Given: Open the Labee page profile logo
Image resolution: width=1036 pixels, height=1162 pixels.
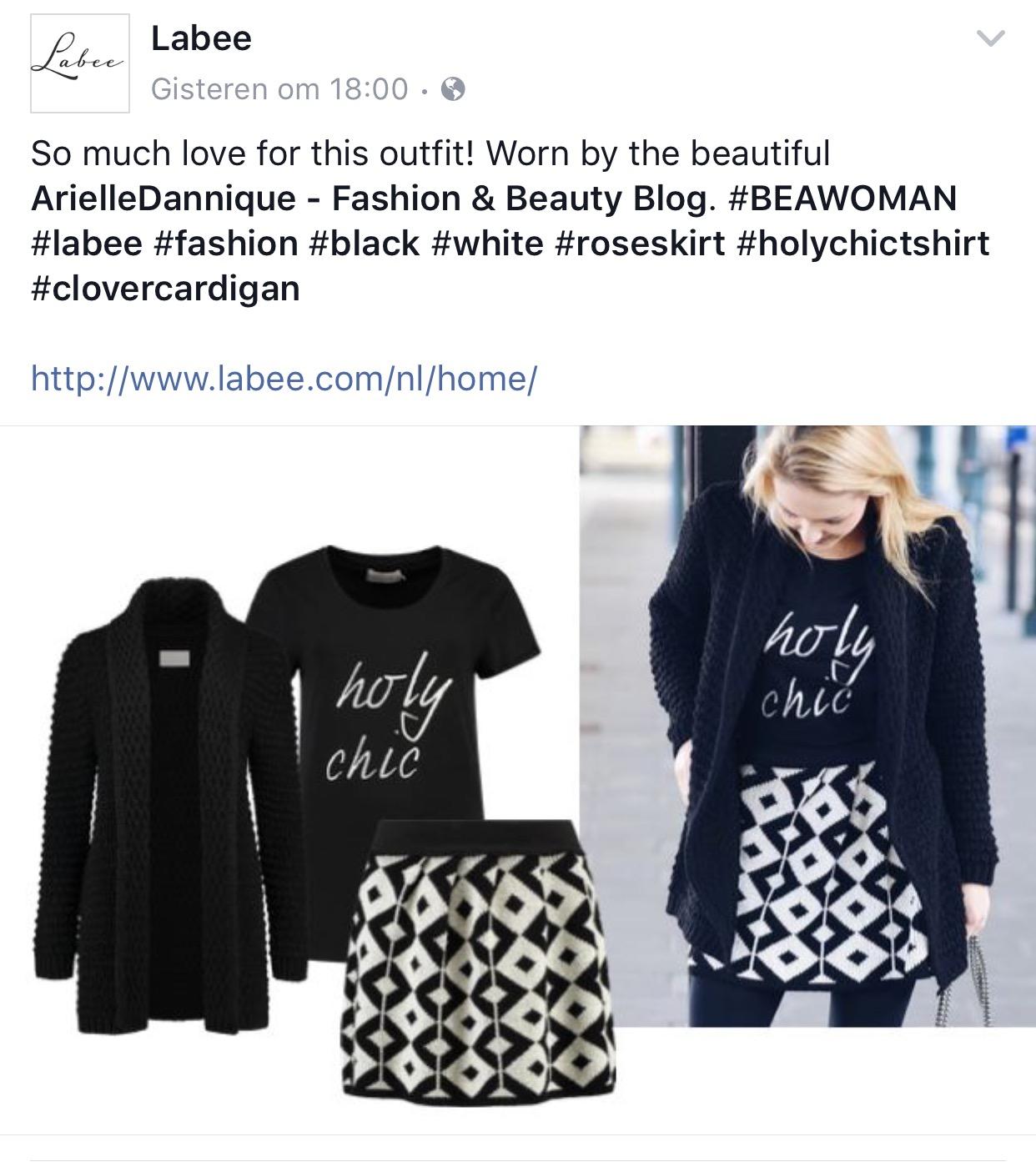Looking at the screenshot, I should (80, 63).
